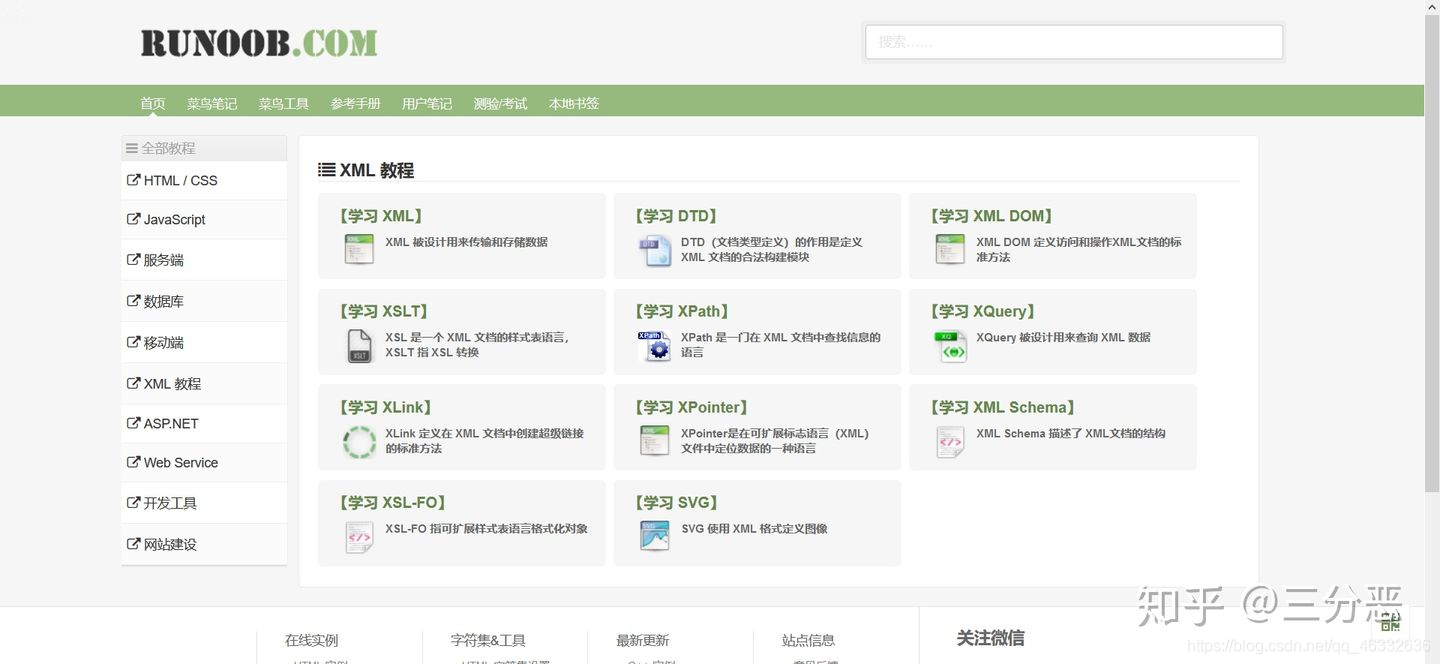This screenshot has height=664, width=1440.
Task: Open 菜鸟工具 in the navigation bar
Action: (x=284, y=103)
